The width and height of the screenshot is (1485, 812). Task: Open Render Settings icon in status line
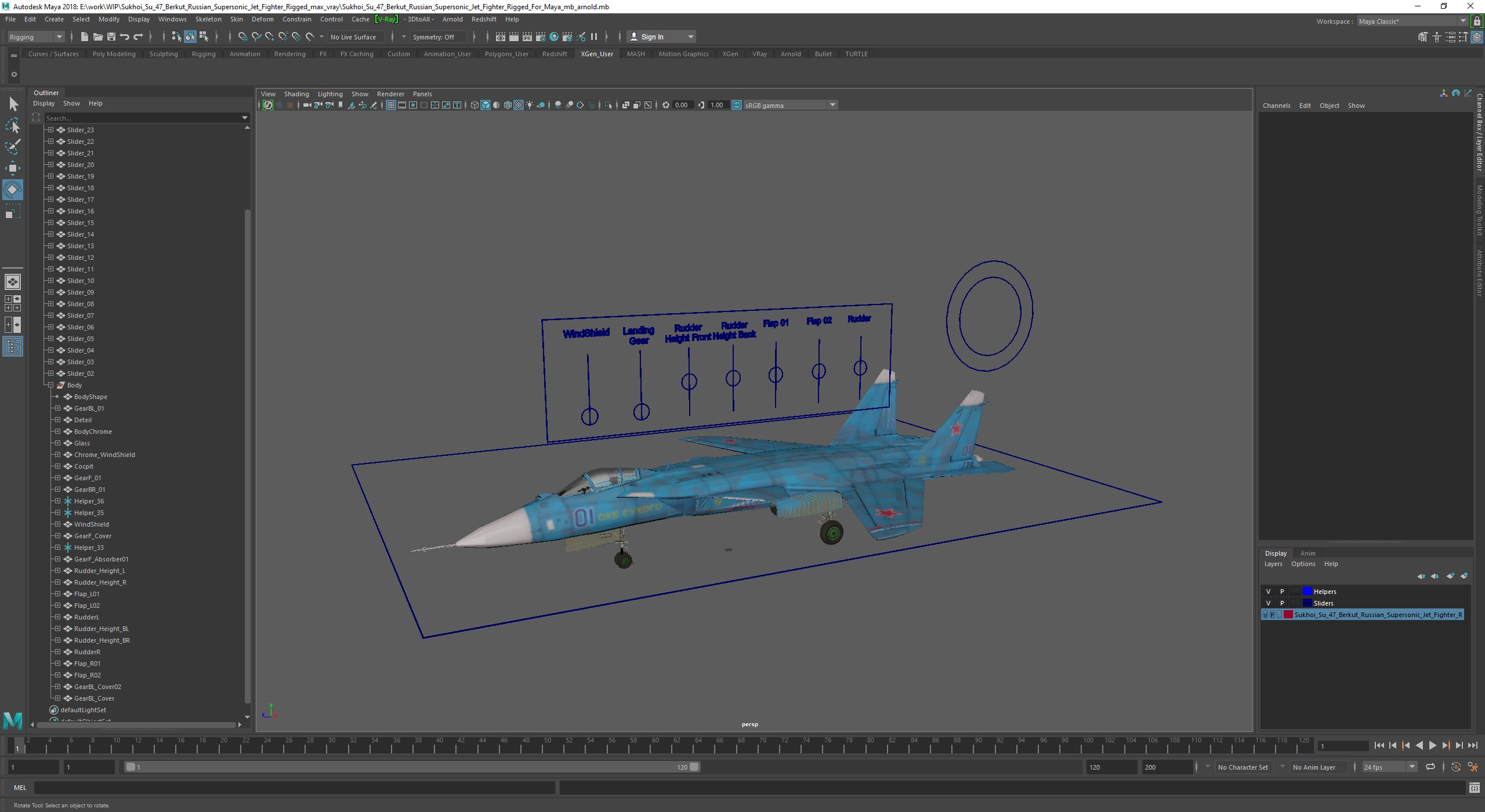pyautogui.click(x=540, y=37)
